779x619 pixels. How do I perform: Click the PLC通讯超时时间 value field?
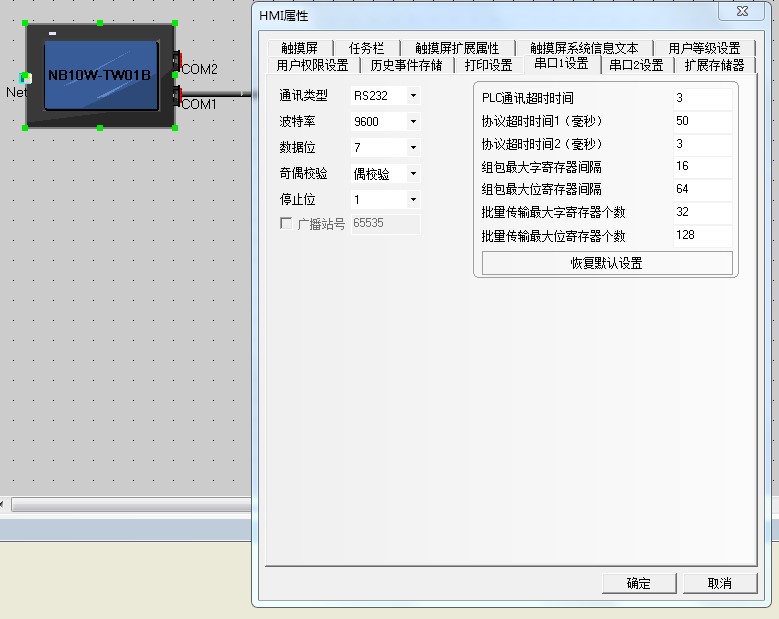tap(702, 98)
